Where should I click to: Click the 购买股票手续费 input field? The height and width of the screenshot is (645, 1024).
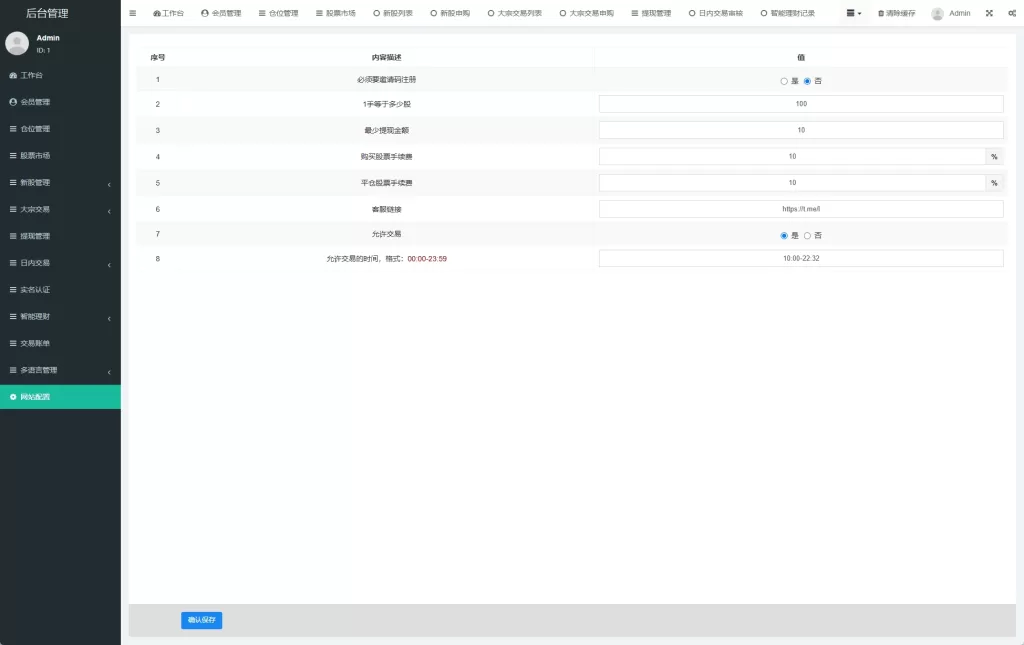point(792,156)
